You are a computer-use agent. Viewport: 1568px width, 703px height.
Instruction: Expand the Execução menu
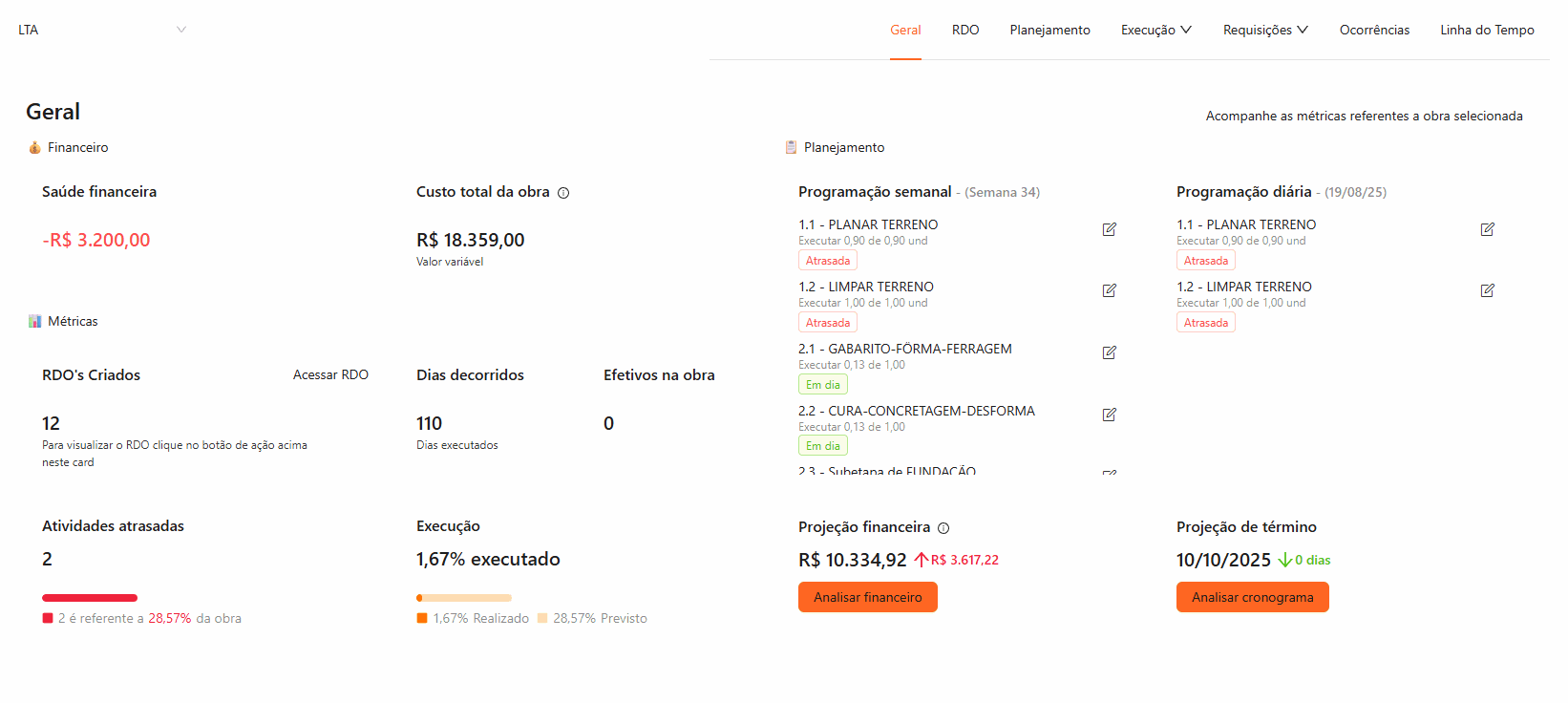tap(1156, 30)
